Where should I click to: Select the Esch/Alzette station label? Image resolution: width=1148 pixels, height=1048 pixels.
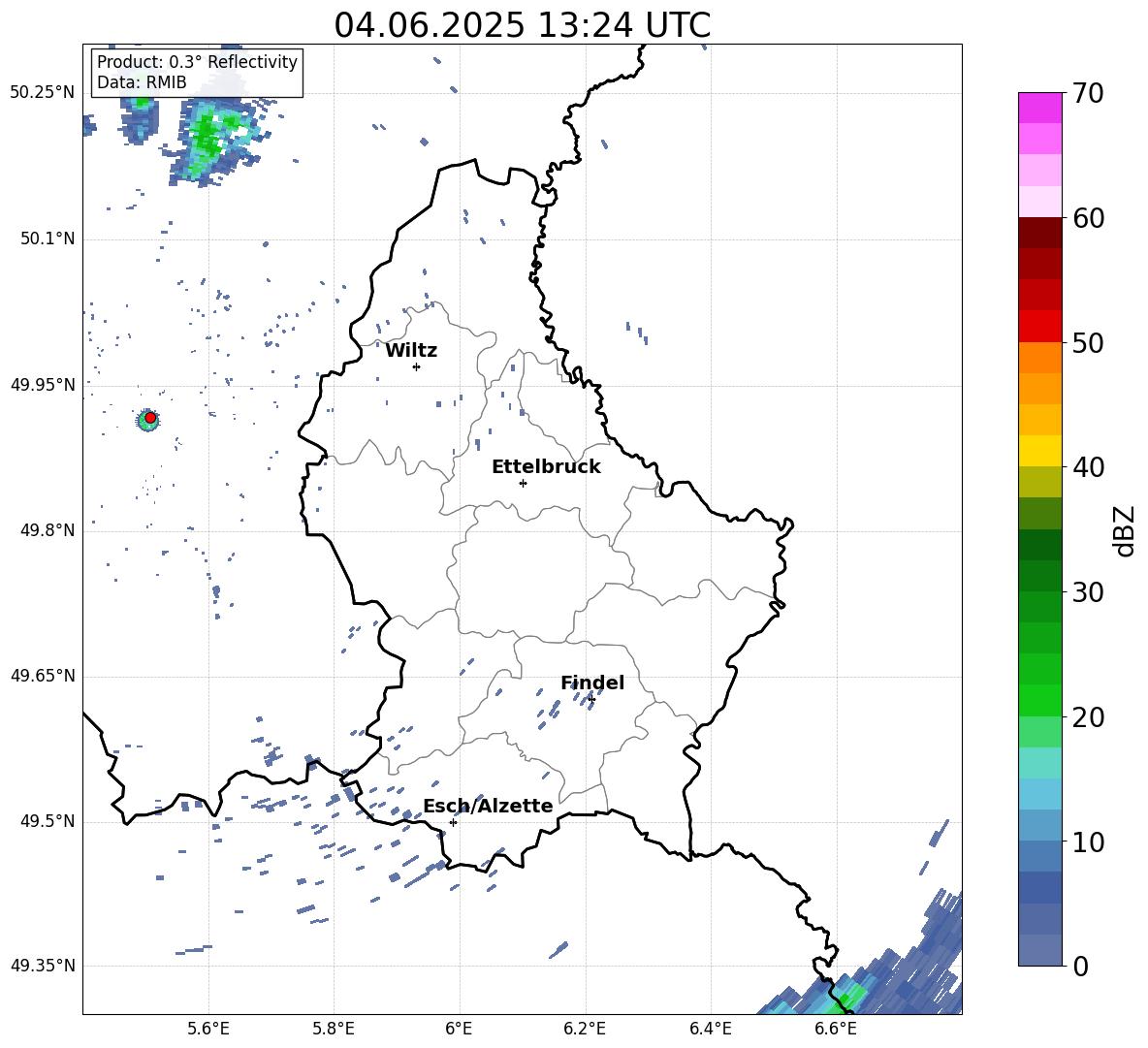pyautogui.click(x=488, y=806)
